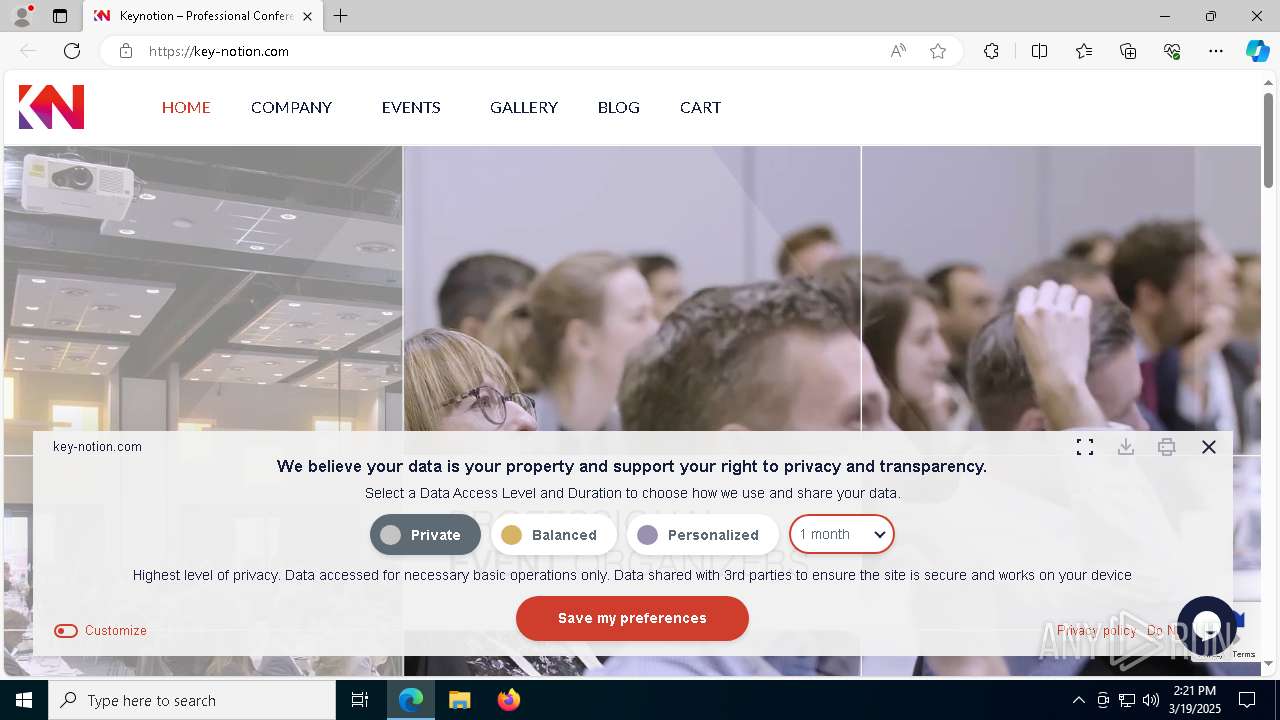
Task: Open the 1 month duration dropdown
Action: (x=842, y=535)
